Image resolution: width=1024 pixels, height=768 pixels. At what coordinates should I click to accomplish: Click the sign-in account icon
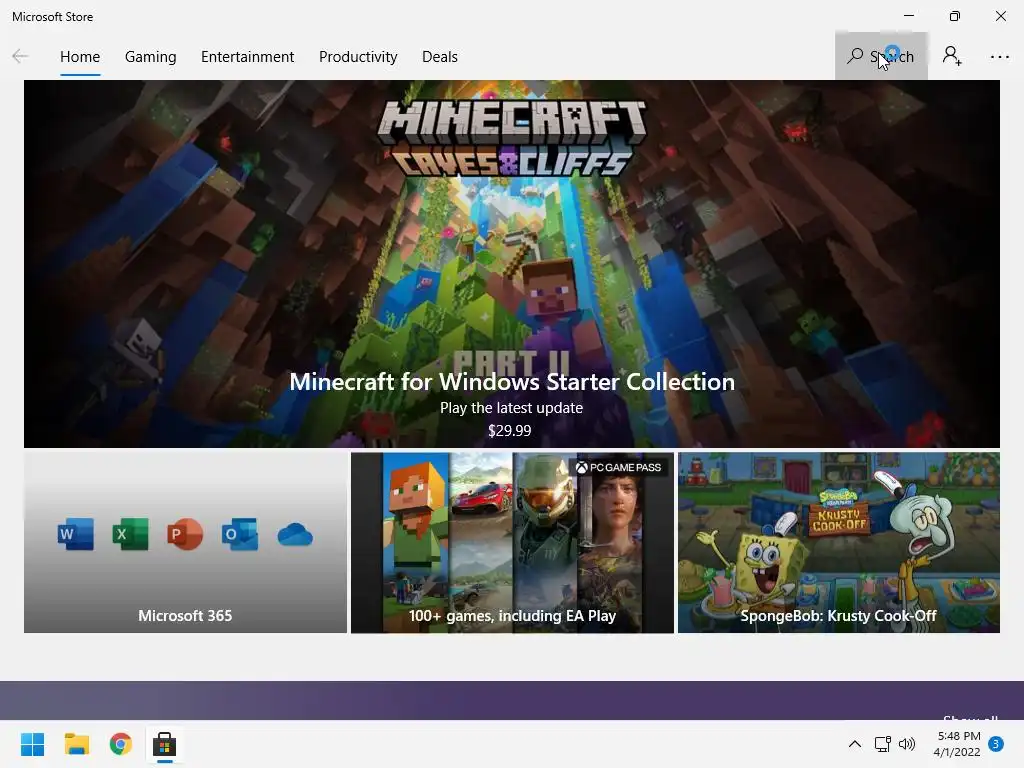[x=952, y=56]
